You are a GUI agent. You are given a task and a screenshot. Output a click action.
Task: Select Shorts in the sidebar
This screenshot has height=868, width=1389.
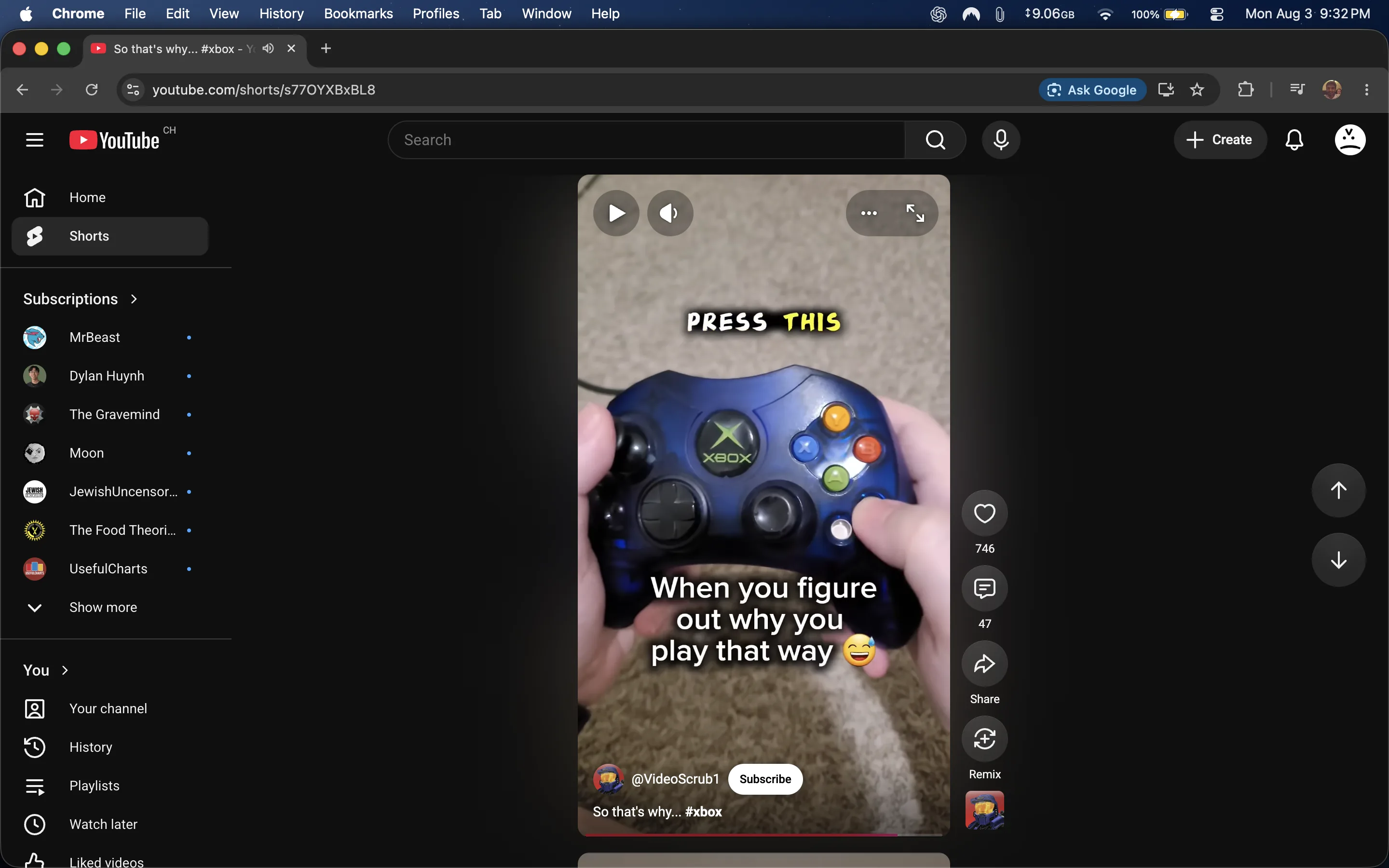click(109, 236)
